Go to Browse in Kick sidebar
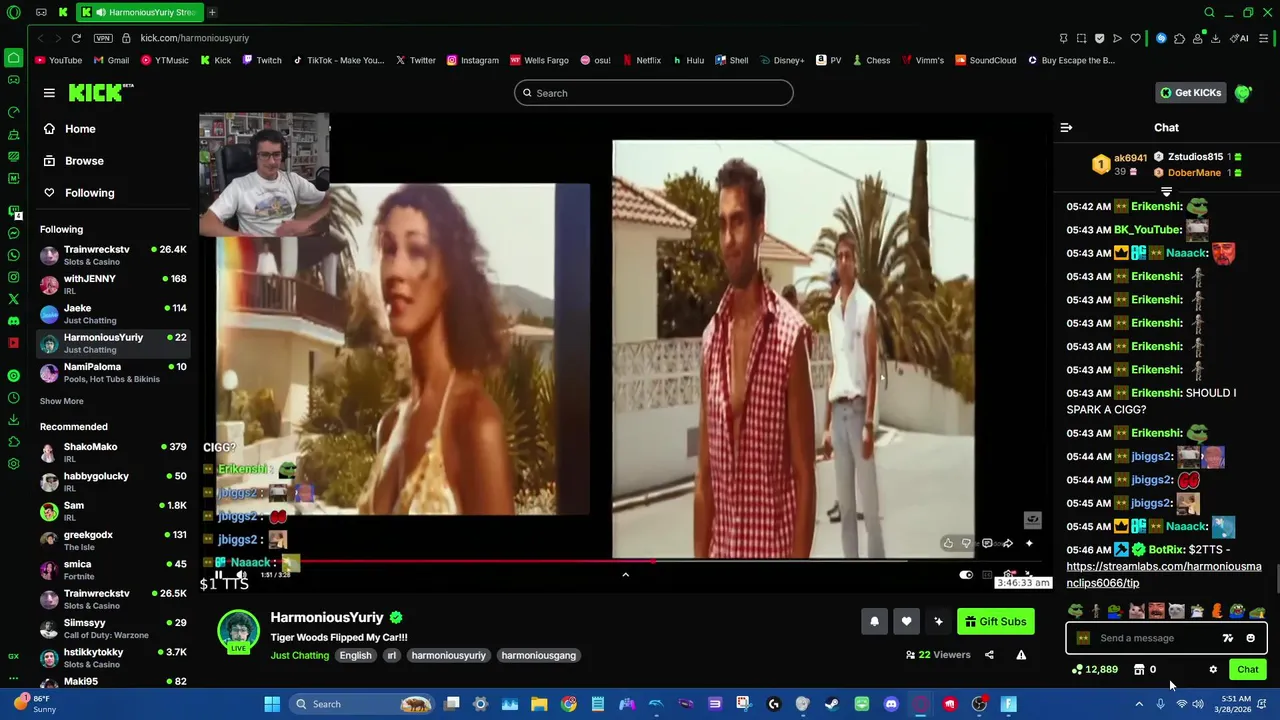This screenshot has height=720, width=1280. (73, 161)
